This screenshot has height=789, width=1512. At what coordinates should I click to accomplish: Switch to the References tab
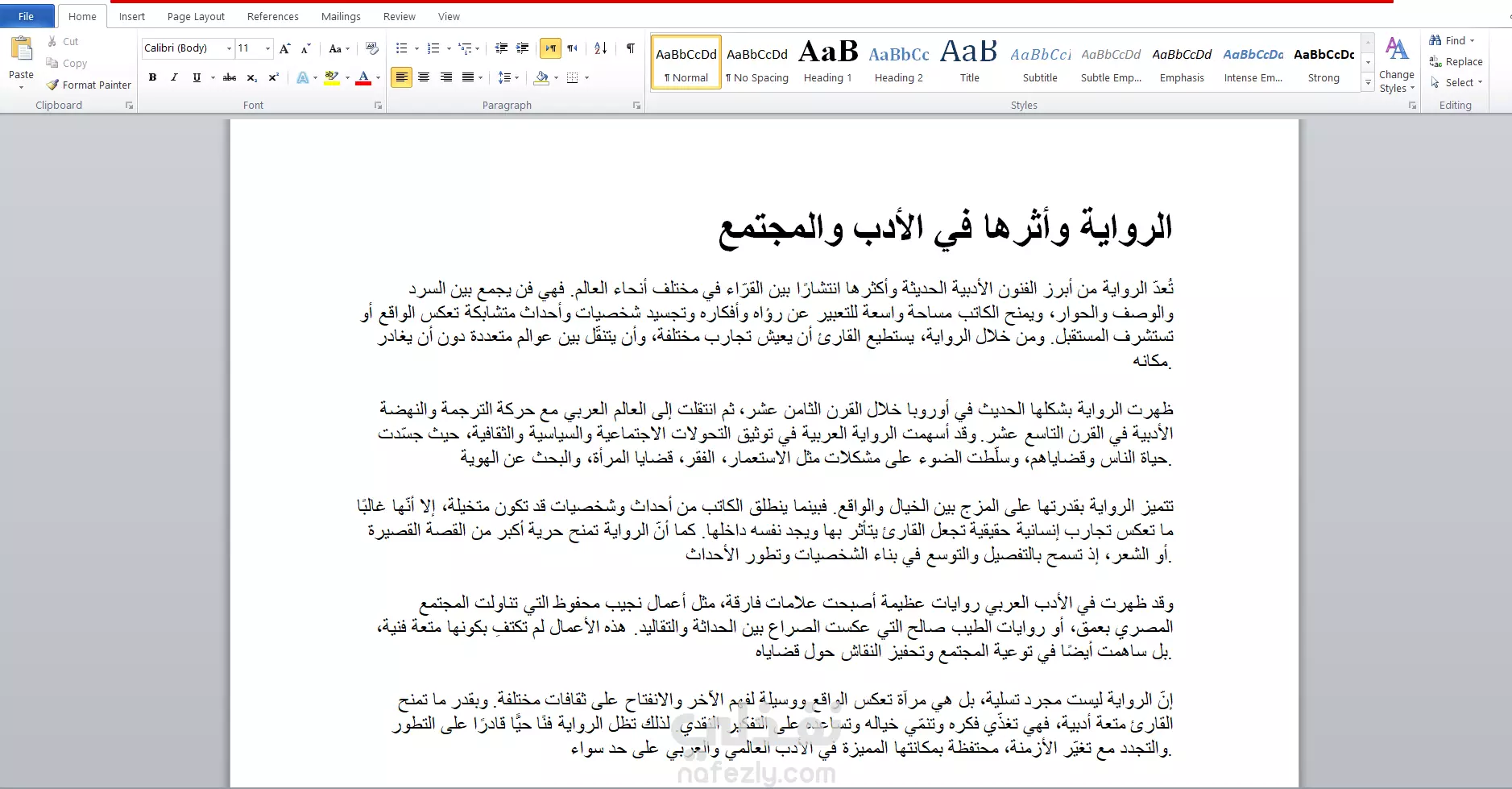pos(272,16)
